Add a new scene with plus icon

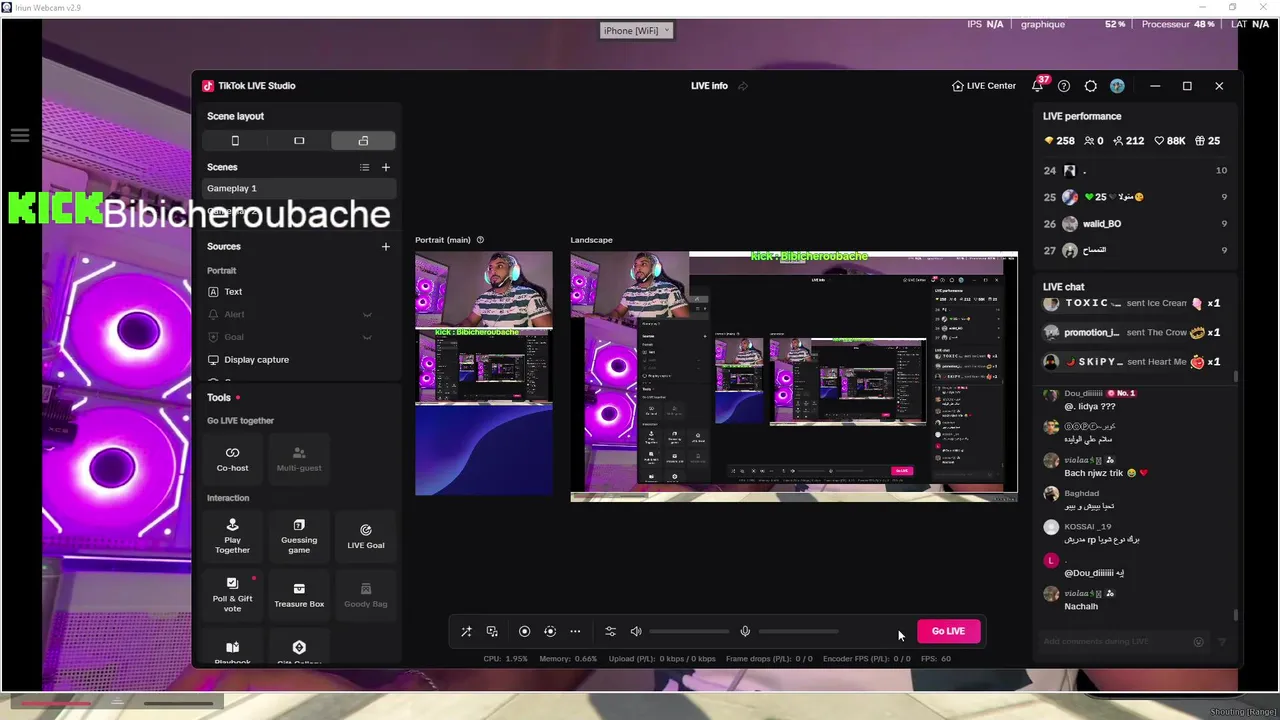tap(386, 167)
